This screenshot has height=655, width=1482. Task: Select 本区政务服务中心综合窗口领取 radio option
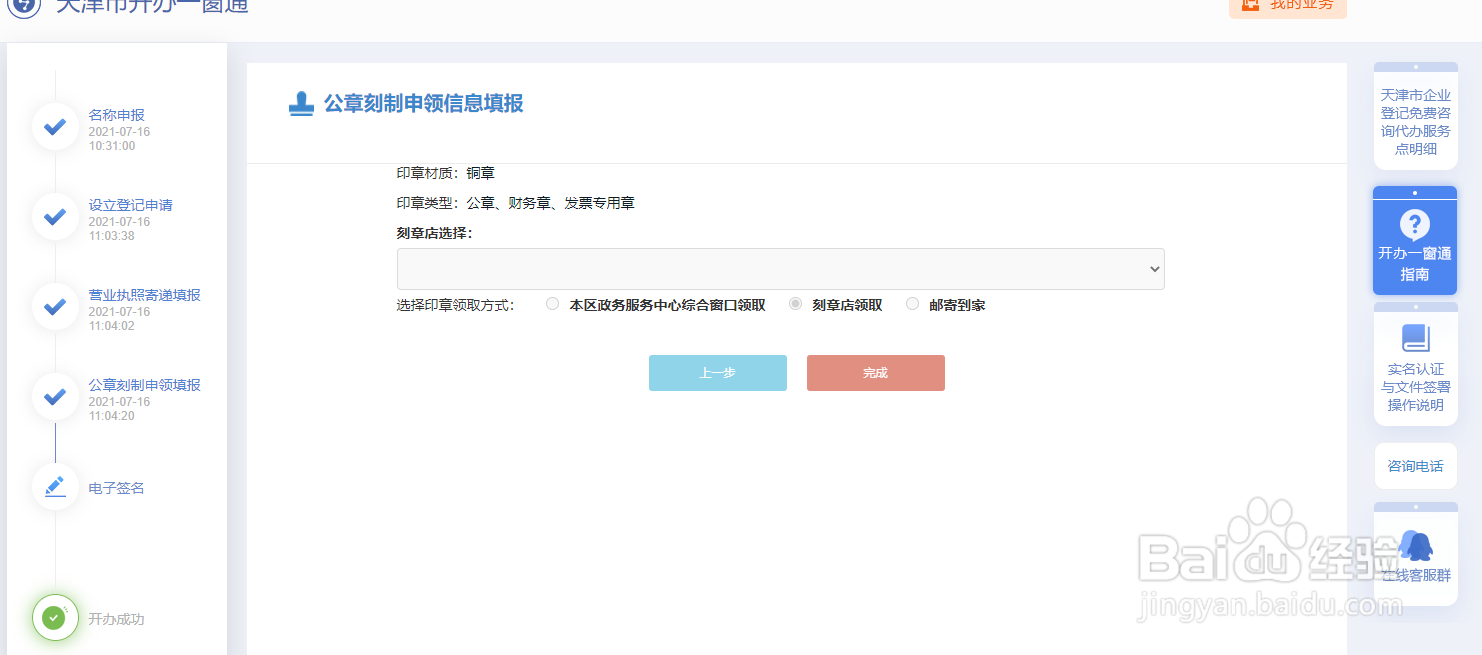(552, 304)
